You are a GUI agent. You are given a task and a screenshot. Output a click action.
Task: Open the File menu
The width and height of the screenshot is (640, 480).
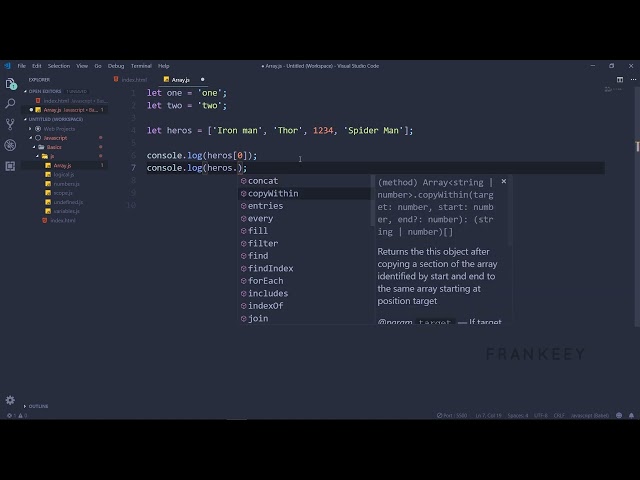(22, 66)
